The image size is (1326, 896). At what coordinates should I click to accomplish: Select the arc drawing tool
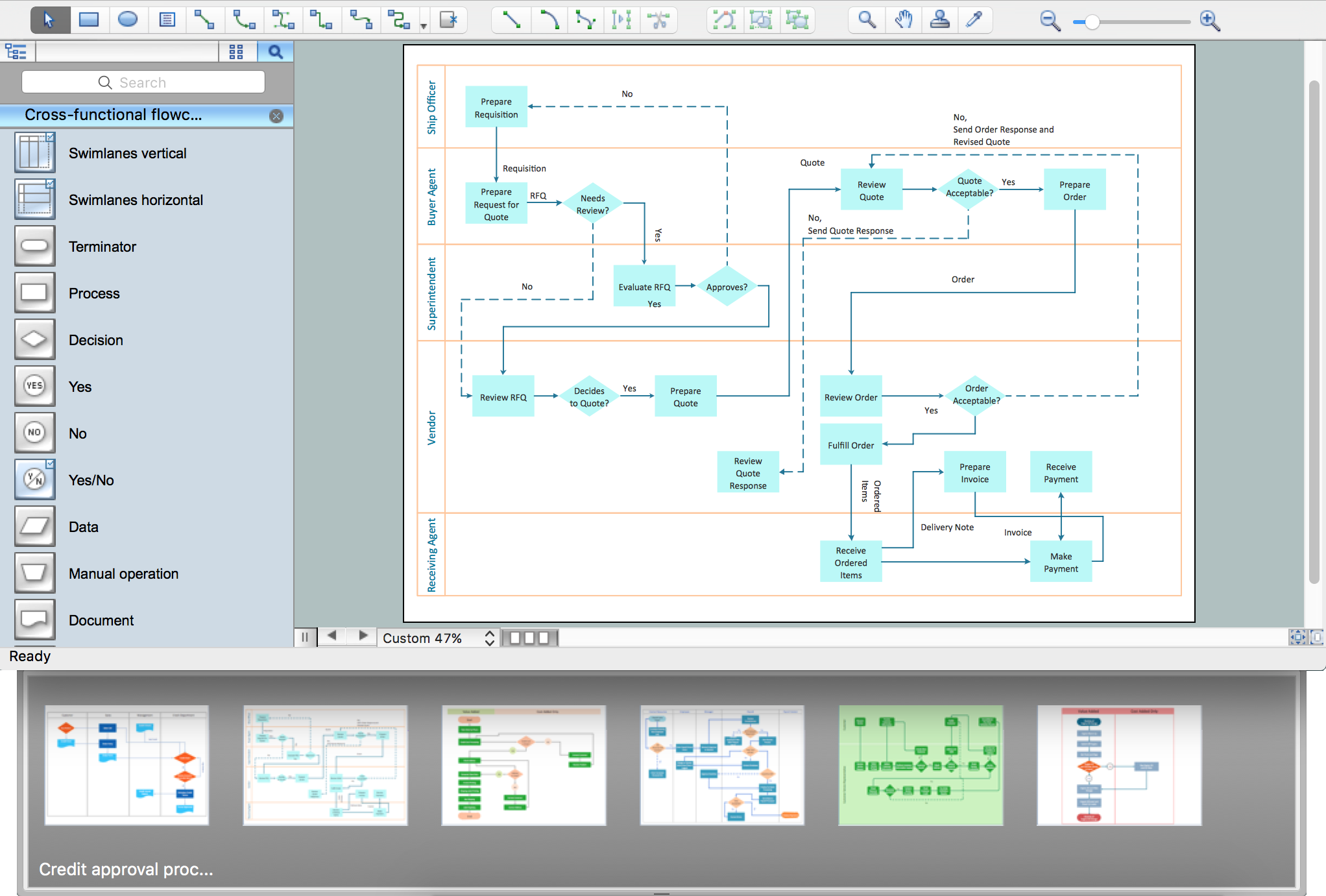point(549,20)
